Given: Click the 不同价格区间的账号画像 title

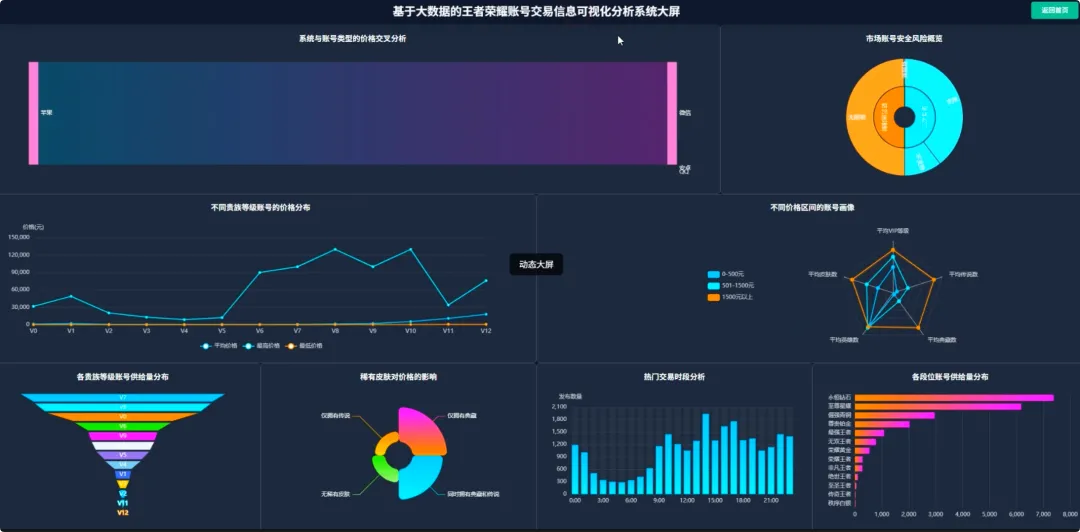Looking at the screenshot, I should point(812,207).
